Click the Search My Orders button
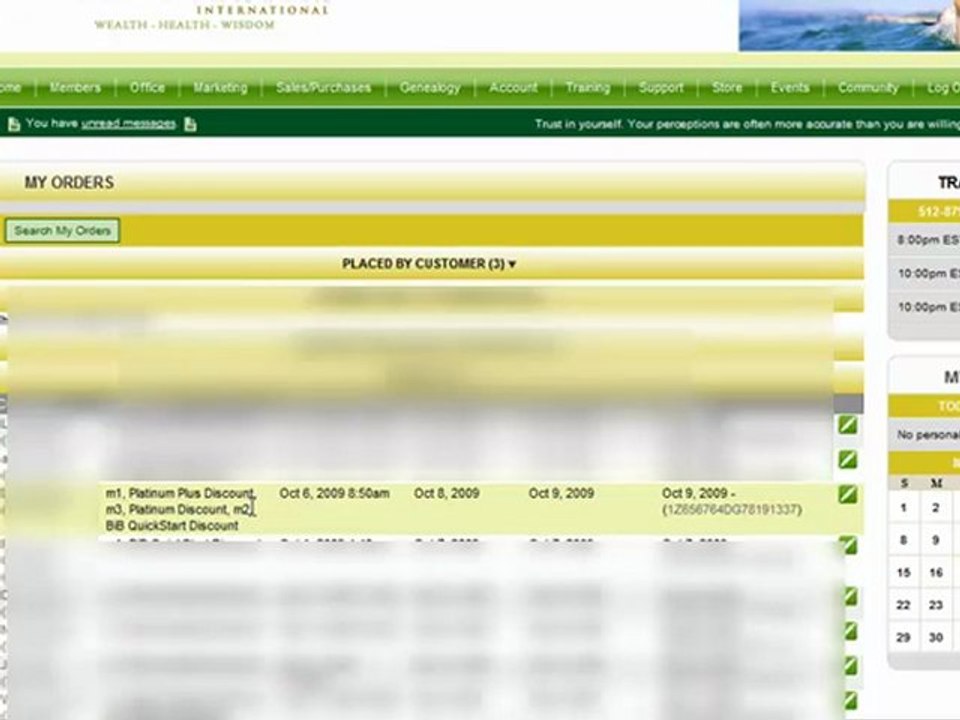Viewport: 960px width, 720px height. pyautogui.click(x=62, y=231)
